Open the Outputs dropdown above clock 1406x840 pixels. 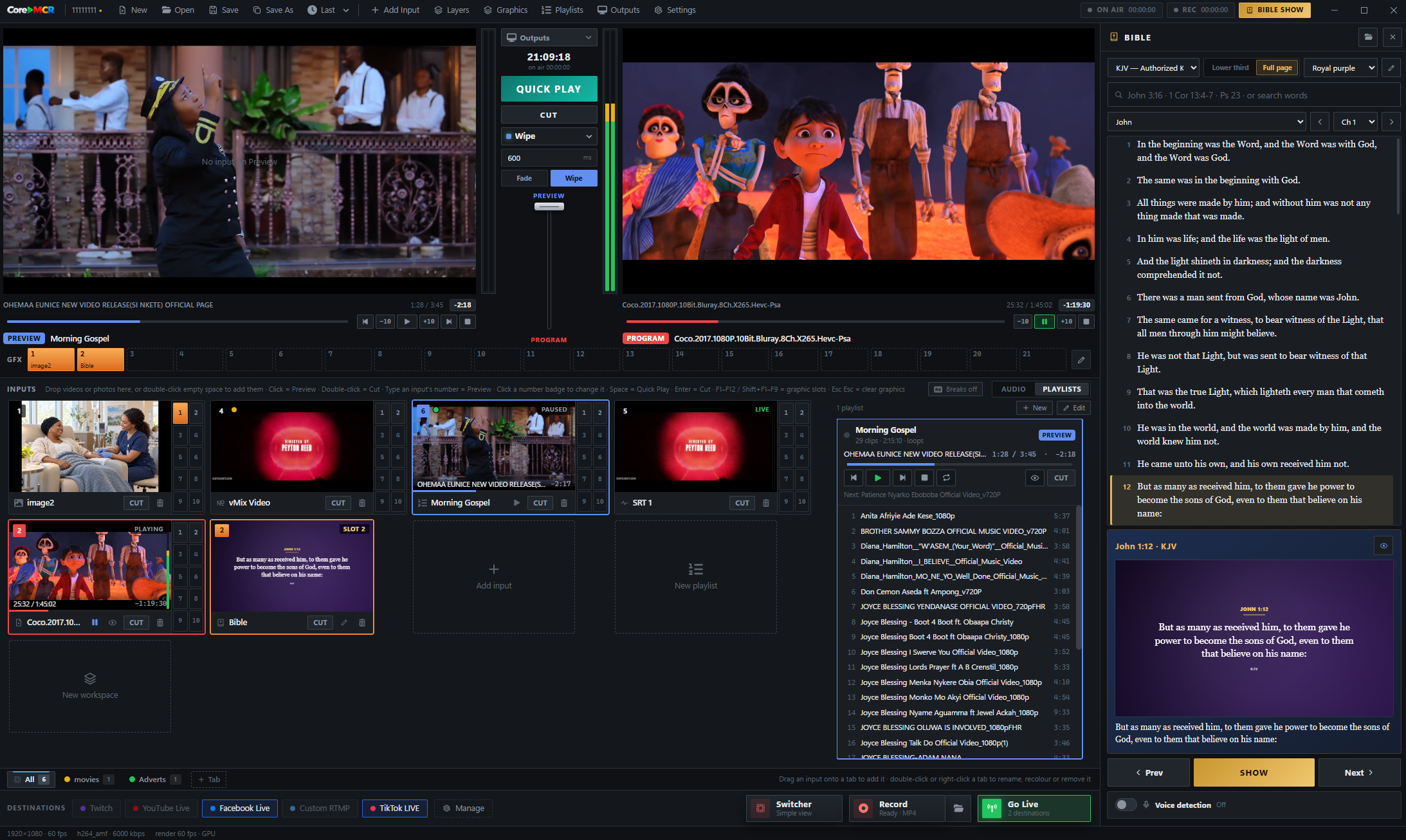(x=549, y=37)
